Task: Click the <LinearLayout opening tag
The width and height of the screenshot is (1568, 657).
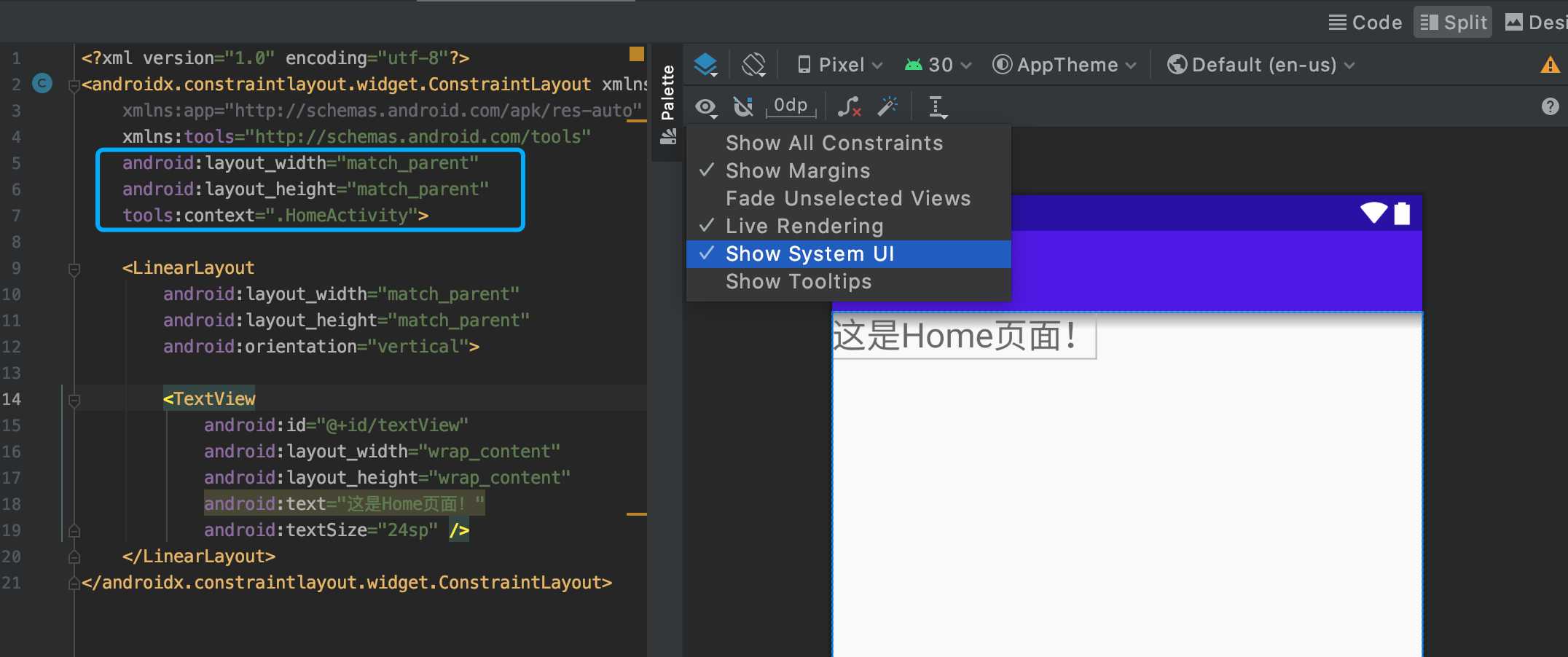Action: (x=188, y=267)
